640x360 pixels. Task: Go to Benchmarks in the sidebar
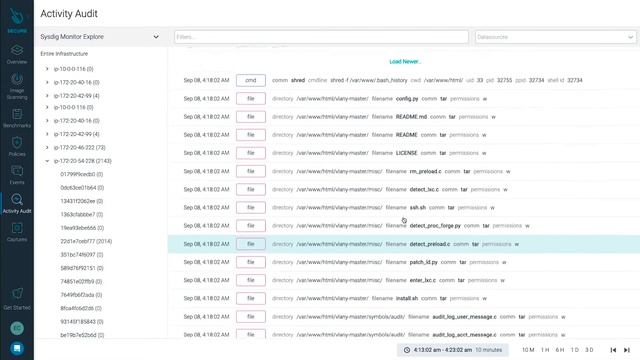[x=17, y=118]
